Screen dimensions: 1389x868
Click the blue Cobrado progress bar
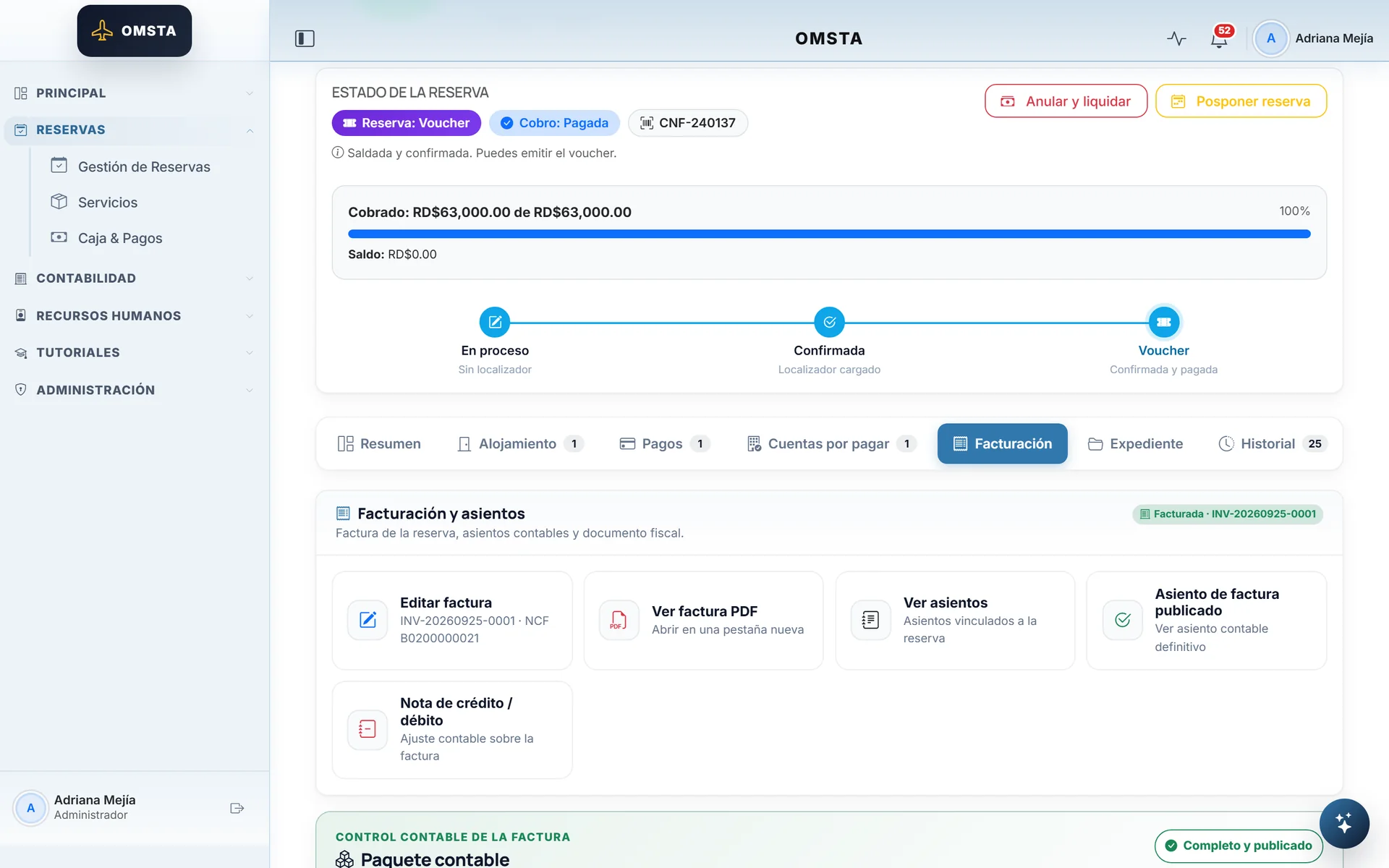(829, 234)
